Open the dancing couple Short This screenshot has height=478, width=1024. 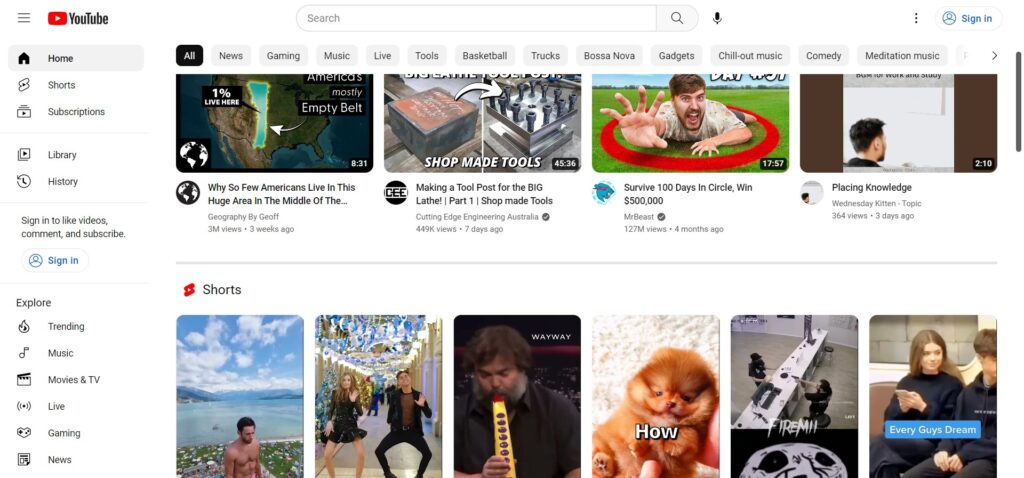point(378,396)
